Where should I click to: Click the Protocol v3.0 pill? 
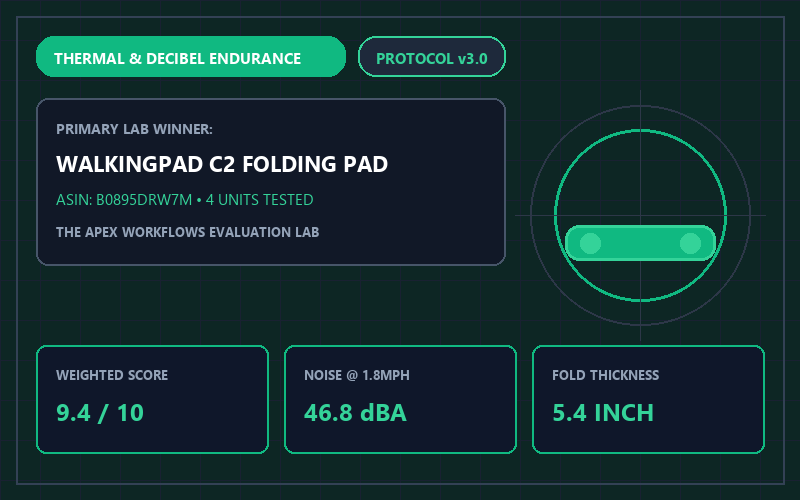coord(432,57)
